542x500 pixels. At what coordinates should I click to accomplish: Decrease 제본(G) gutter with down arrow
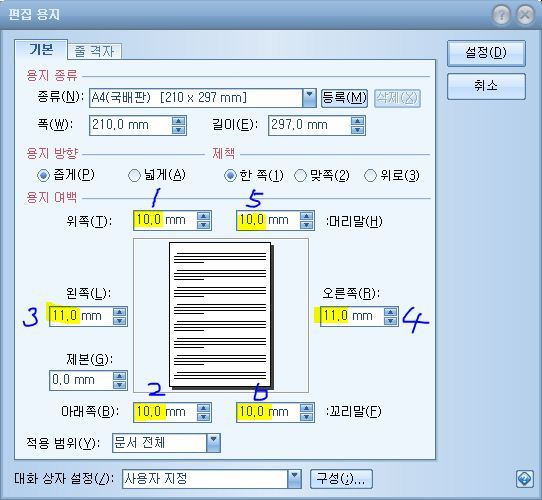[x=120, y=385]
